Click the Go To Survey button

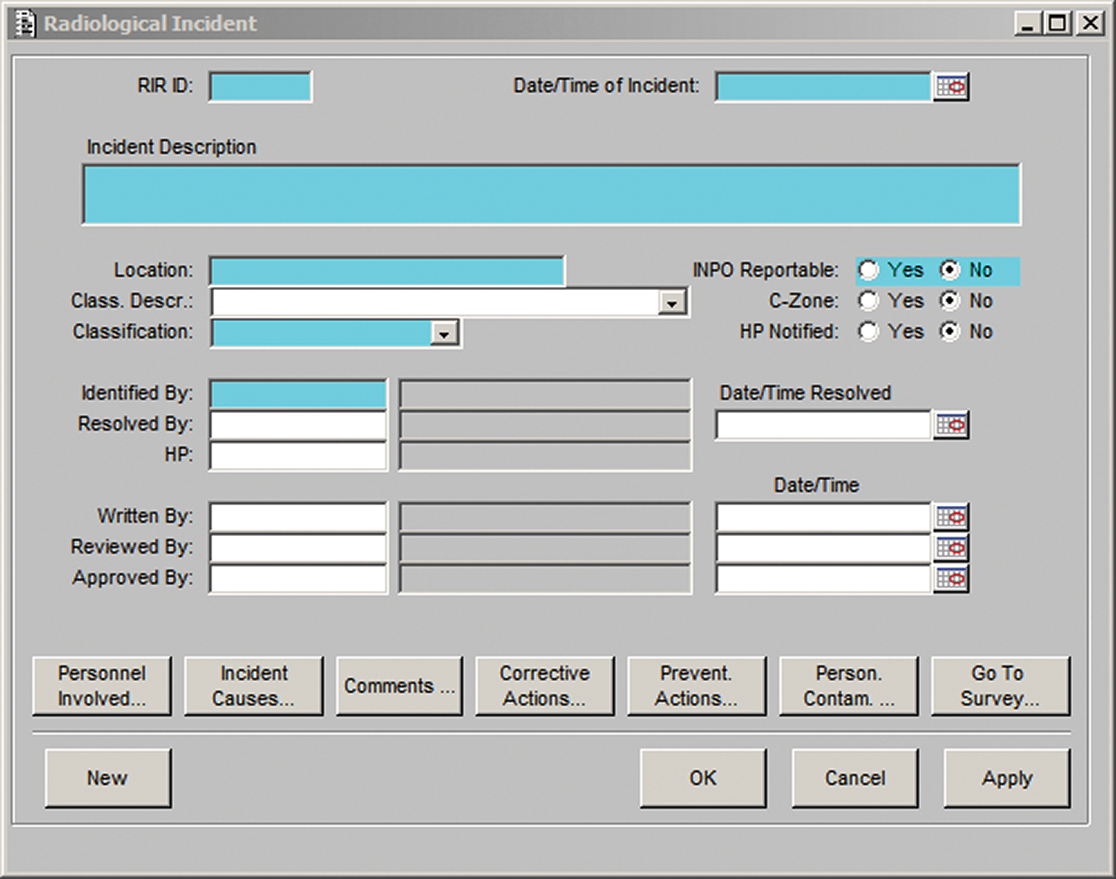[x=1000, y=686]
